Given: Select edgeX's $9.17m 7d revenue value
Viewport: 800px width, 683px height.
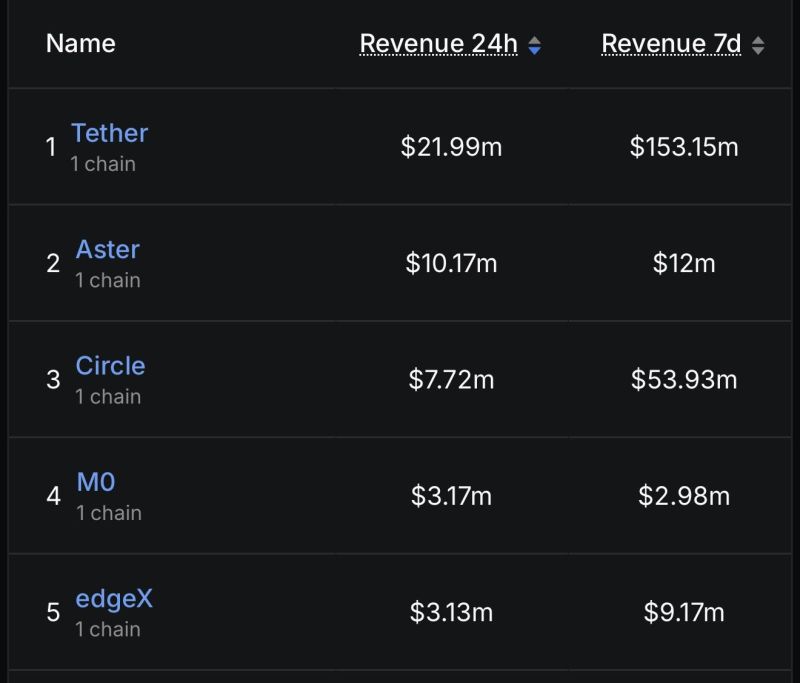Looking at the screenshot, I should coord(684,612).
